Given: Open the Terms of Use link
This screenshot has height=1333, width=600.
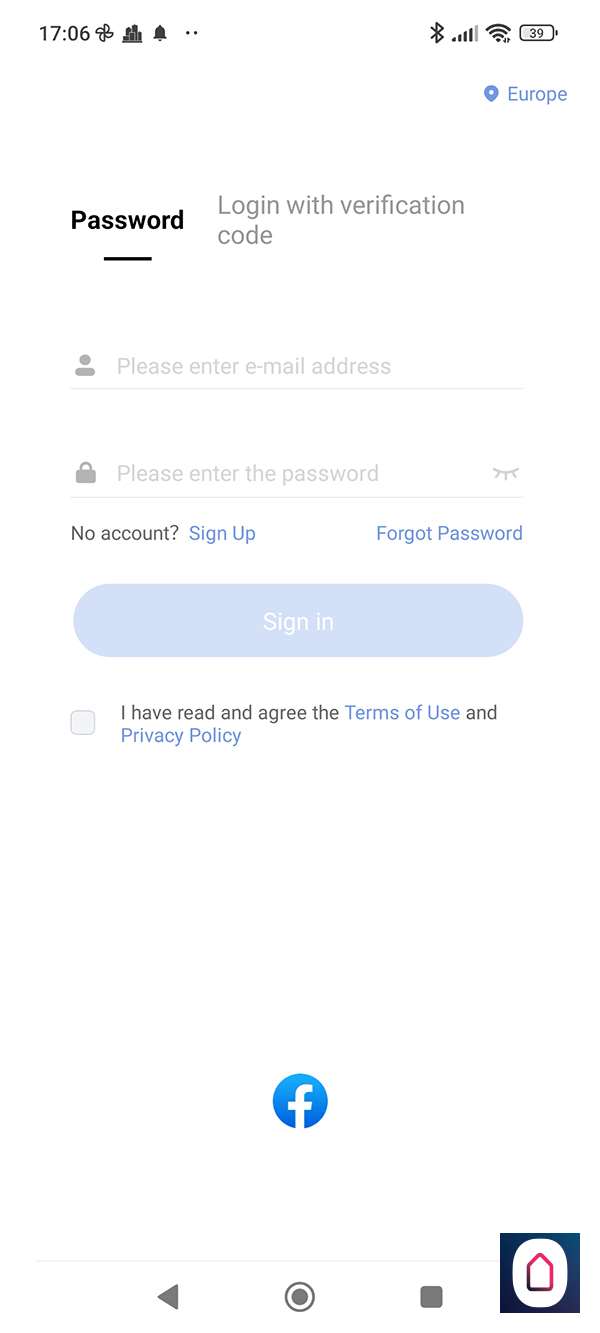Looking at the screenshot, I should [402, 713].
